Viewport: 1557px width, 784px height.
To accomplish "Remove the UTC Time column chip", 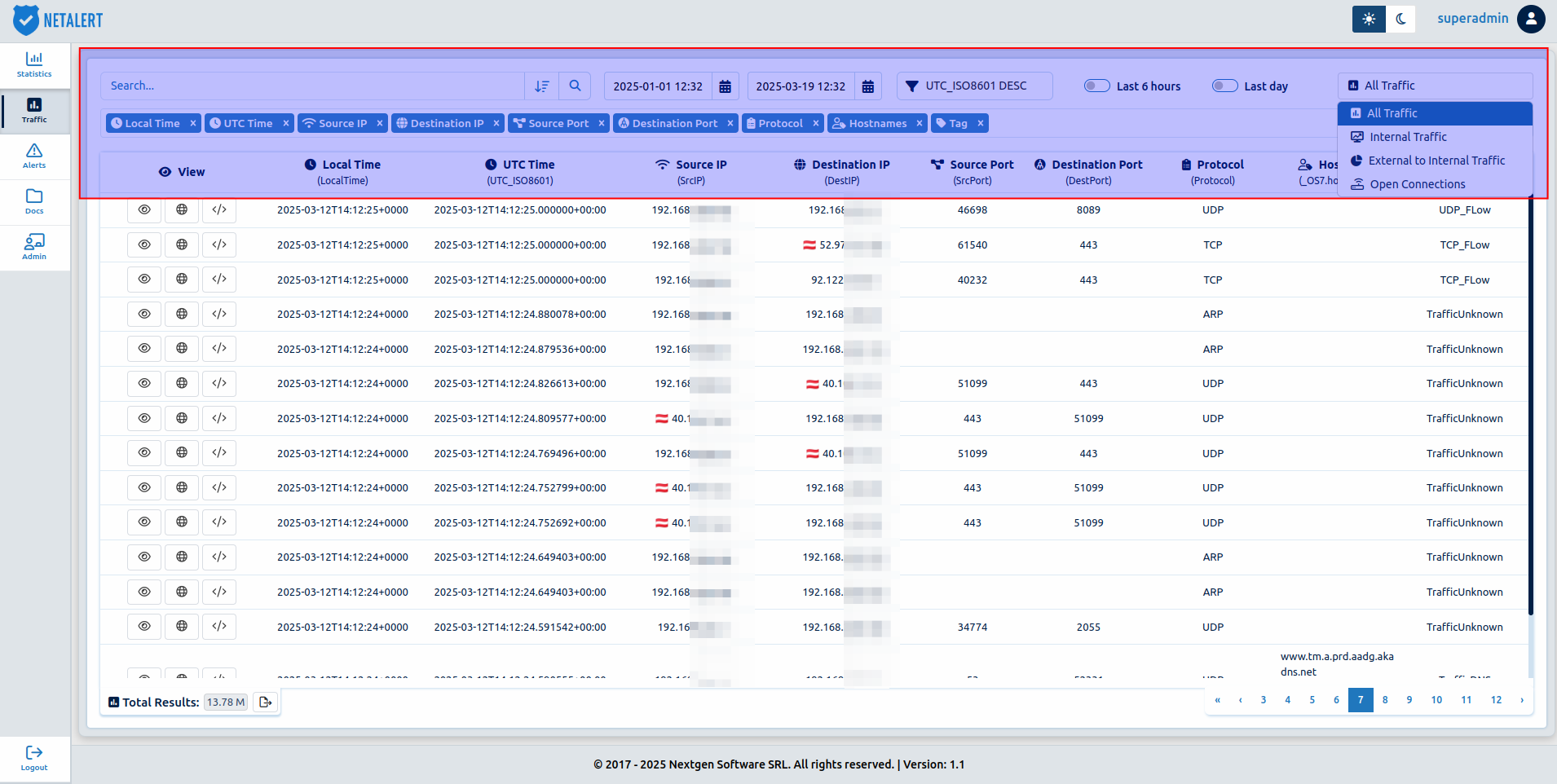I will [x=286, y=123].
